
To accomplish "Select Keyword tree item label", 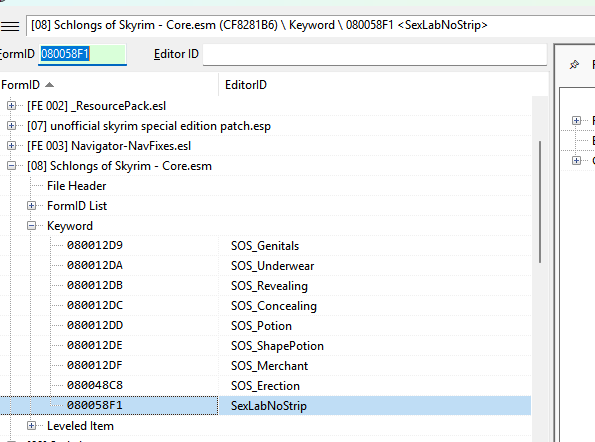I will (70, 226).
